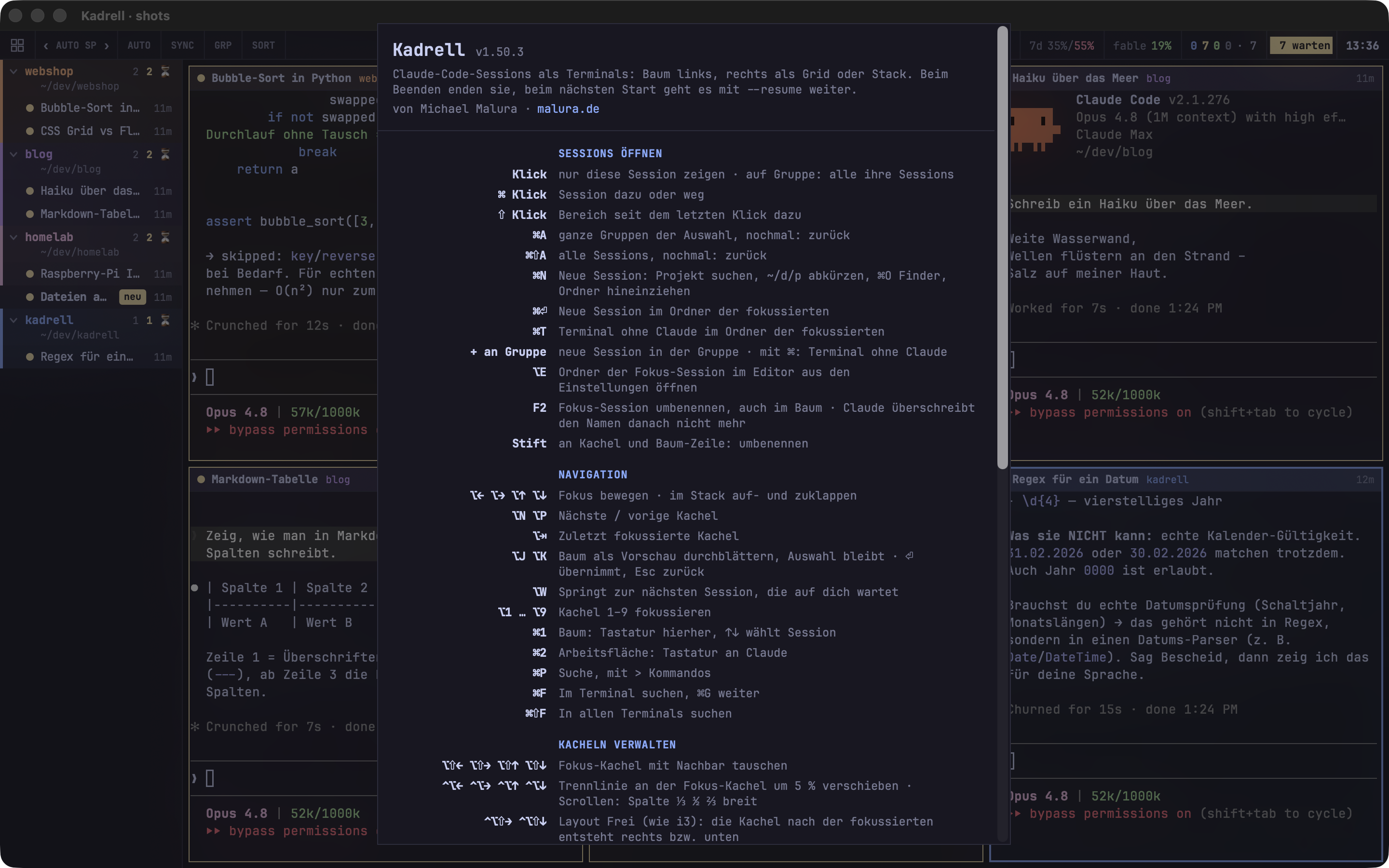Click the left arrow beside AUTO SP
1389x868 pixels.
click(x=45, y=45)
